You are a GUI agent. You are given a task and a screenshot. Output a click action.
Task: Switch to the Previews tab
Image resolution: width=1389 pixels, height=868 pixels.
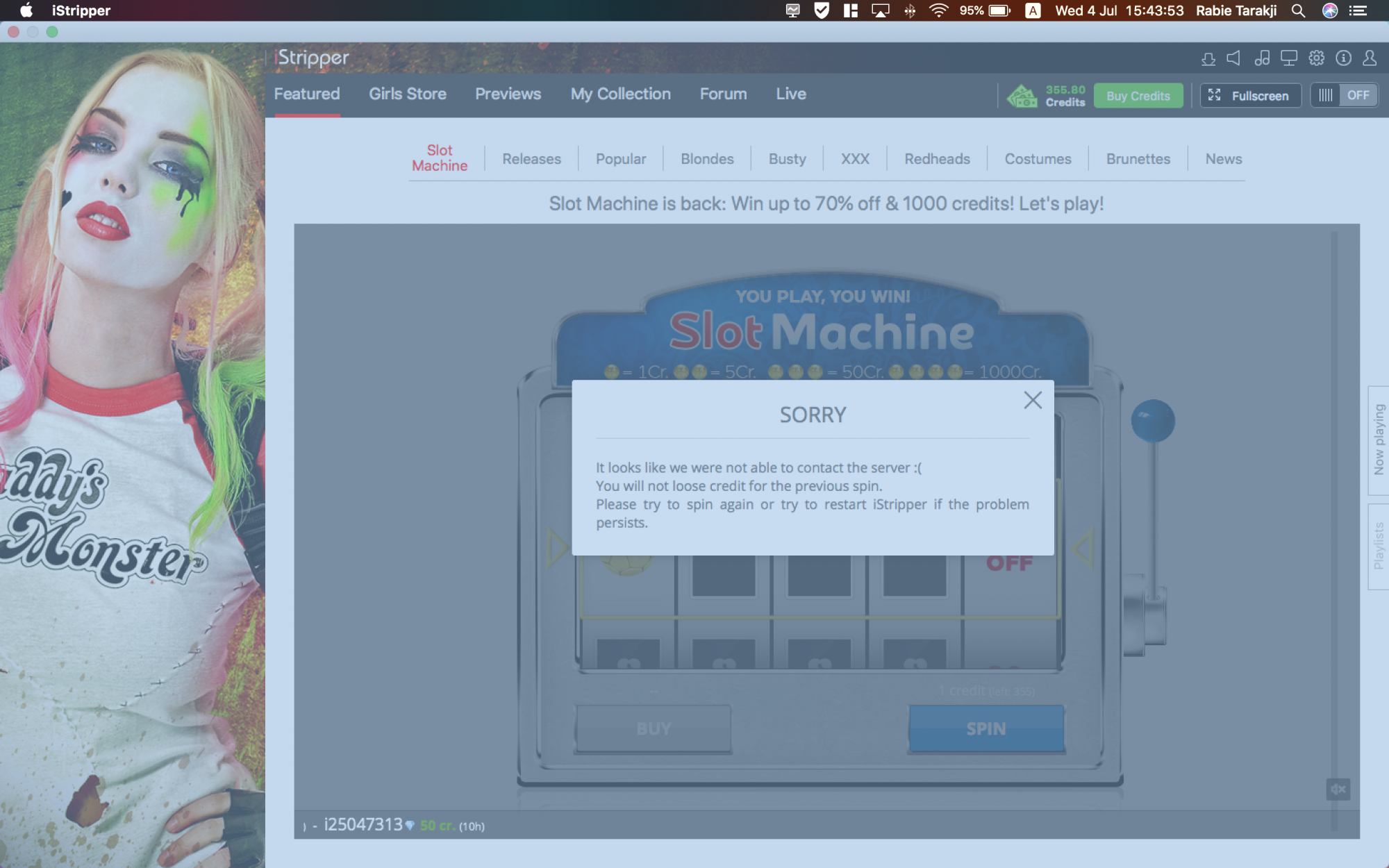tap(508, 94)
